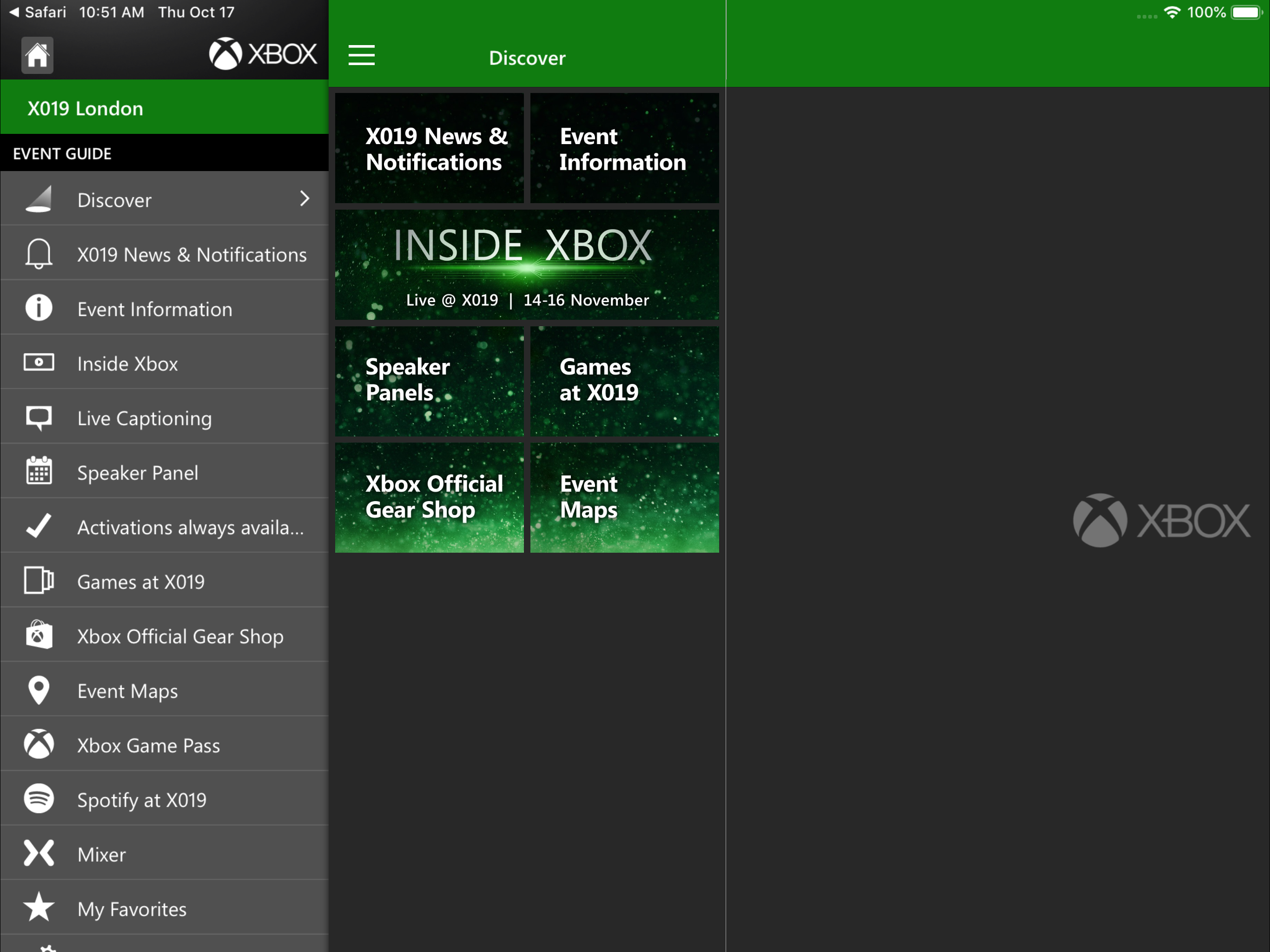The image size is (1270, 952).
Task: Expand Discover with the chevron arrow
Action: tap(305, 198)
